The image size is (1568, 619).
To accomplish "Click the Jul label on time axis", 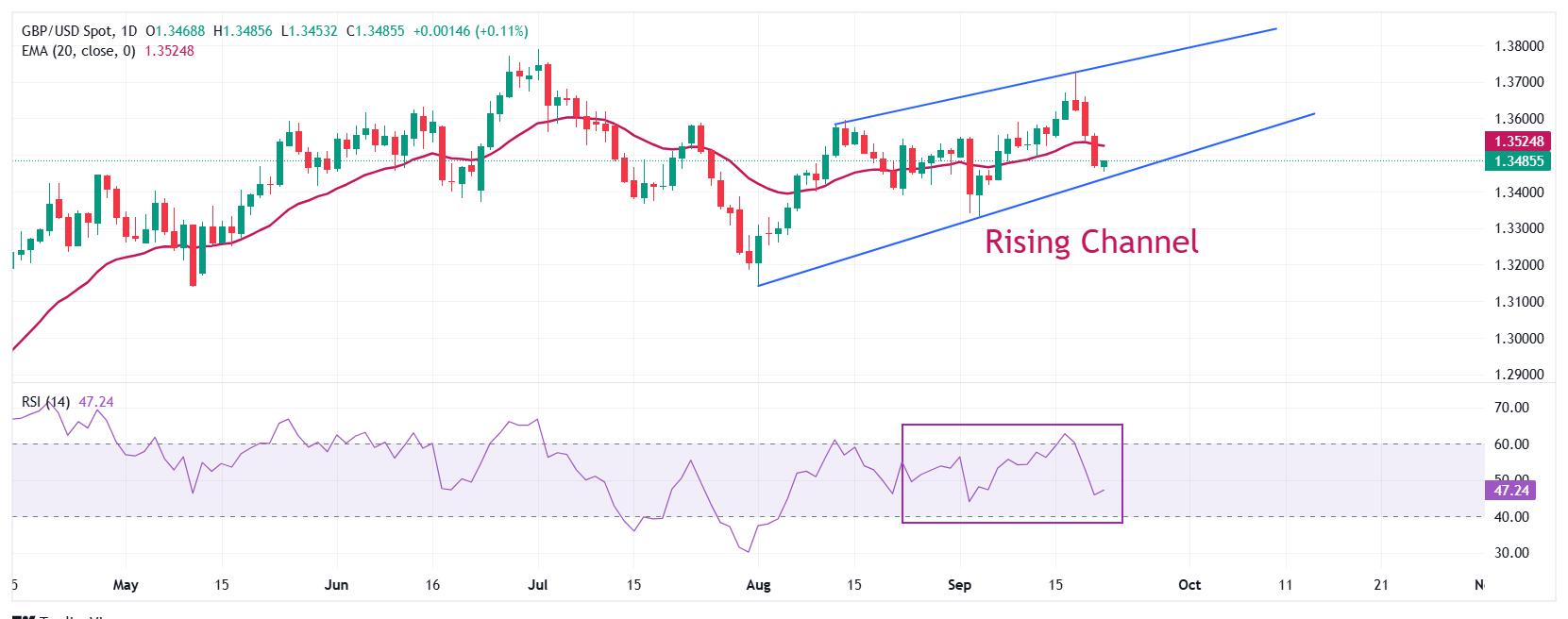I will click(x=538, y=585).
